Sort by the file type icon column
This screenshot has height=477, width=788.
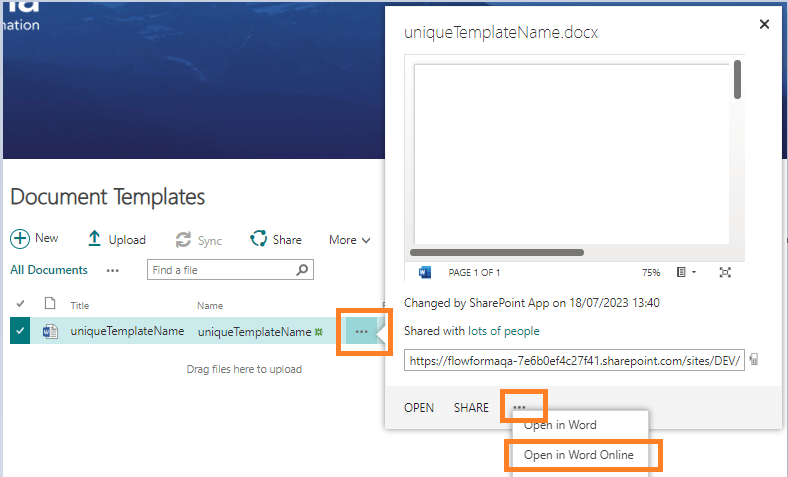pos(50,303)
